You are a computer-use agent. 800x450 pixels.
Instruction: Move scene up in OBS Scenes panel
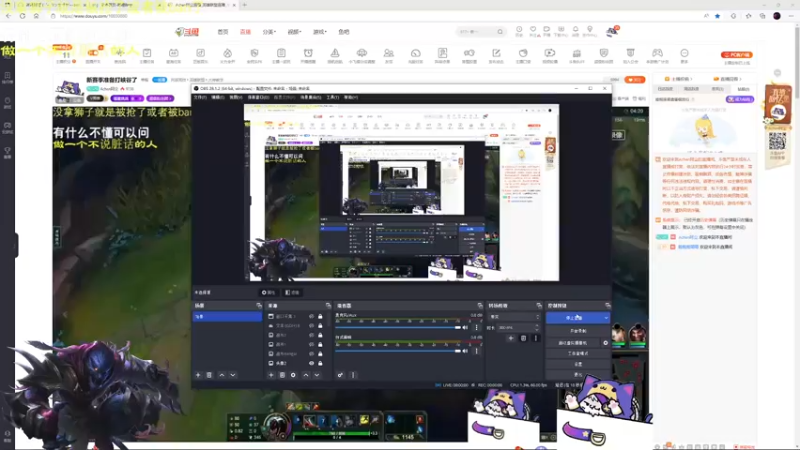click(221, 375)
